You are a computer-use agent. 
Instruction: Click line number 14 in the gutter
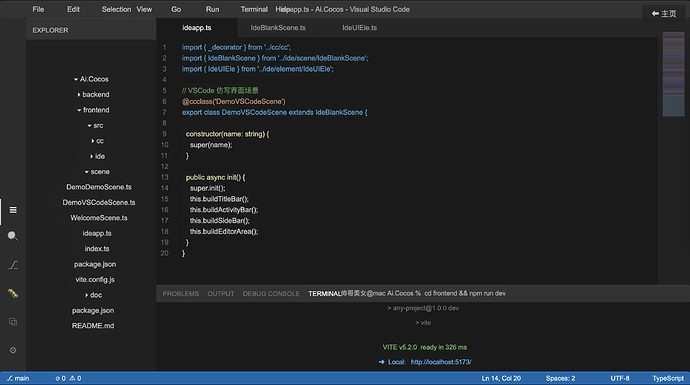[165, 188]
